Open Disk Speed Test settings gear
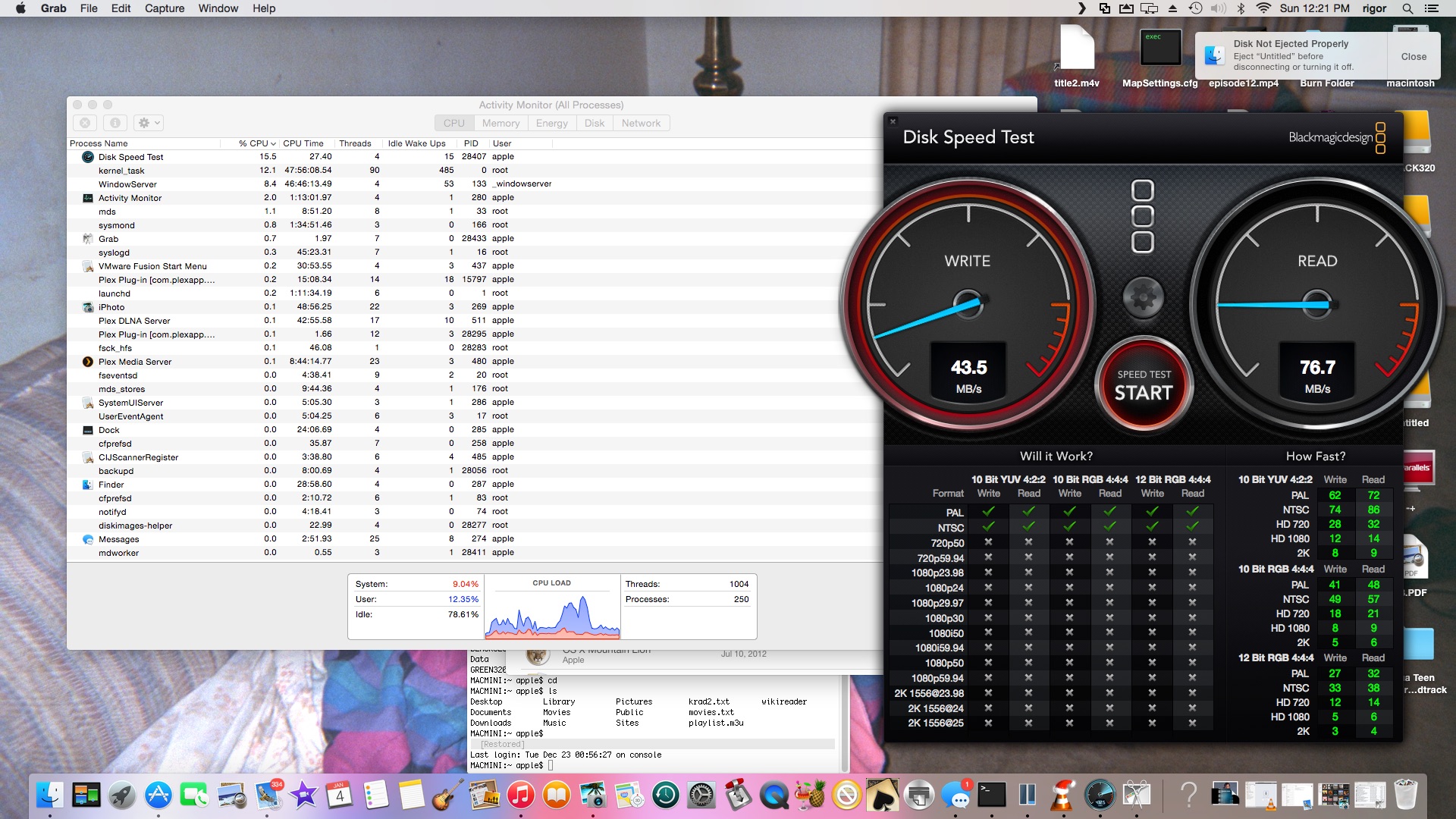Viewport: 1456px width, 819px height. click(x=1143, y=297)
